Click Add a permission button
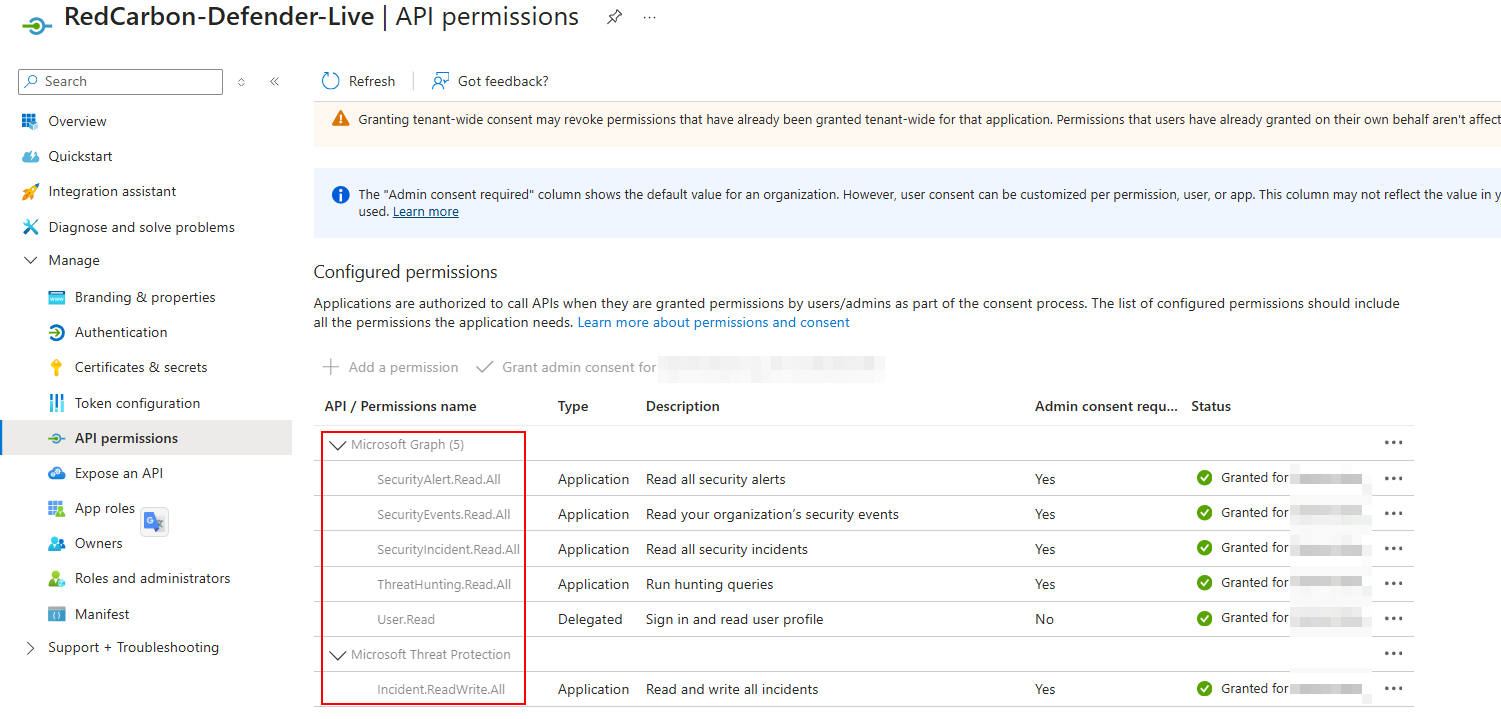 391,368
